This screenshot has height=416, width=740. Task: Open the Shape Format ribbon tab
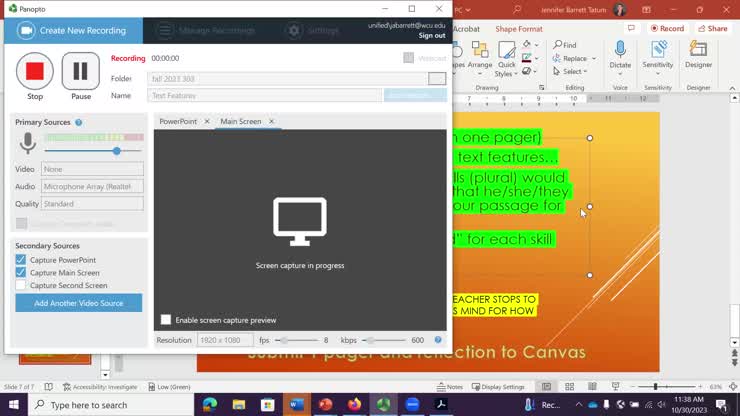pyautogui.click(x=518, y=29)
